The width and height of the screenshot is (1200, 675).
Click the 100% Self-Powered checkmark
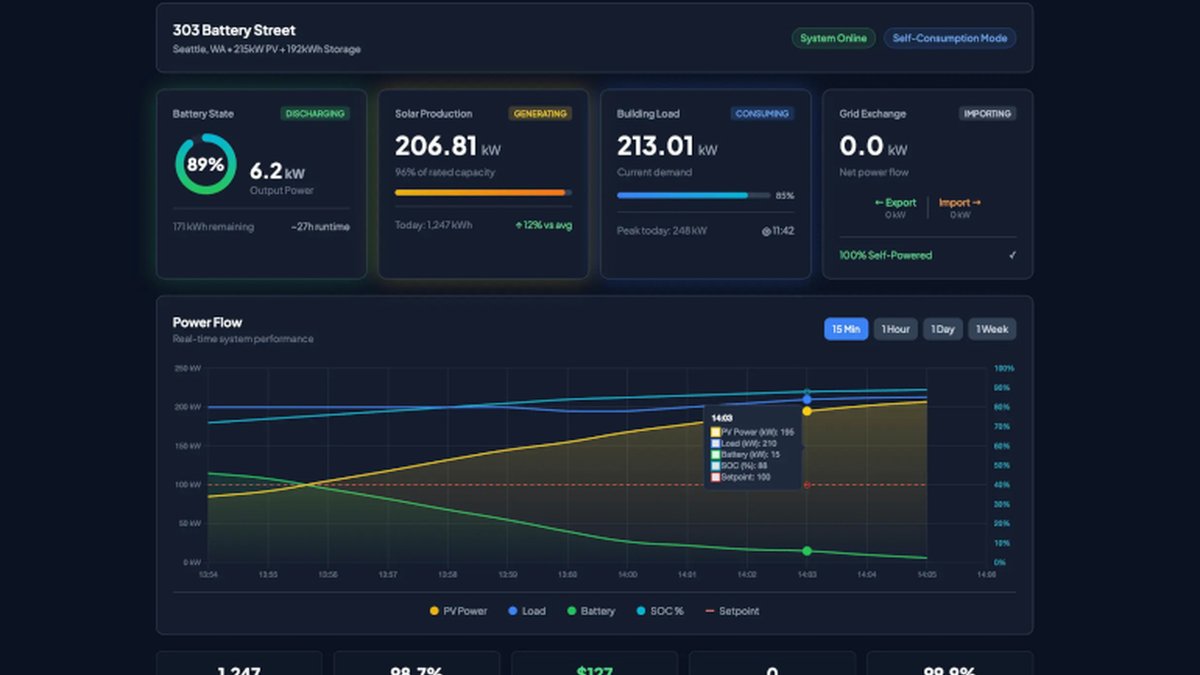pyautogui.click(x=1012, y=255)
